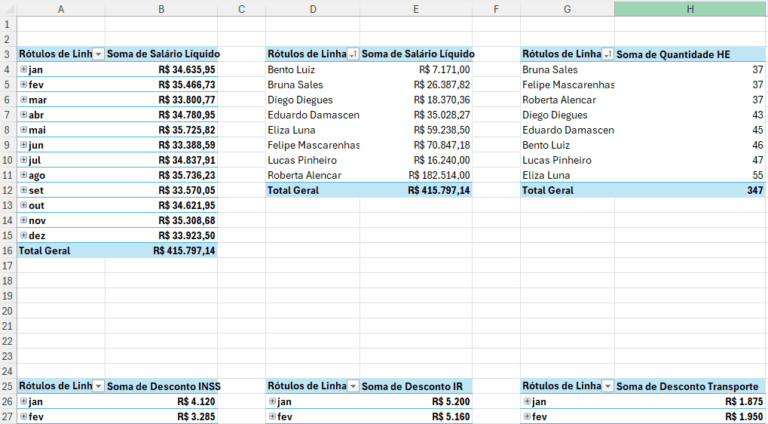
Task: Open Rótulos de Linha filter in Desconto INSS table
Action: pos(98,386)
